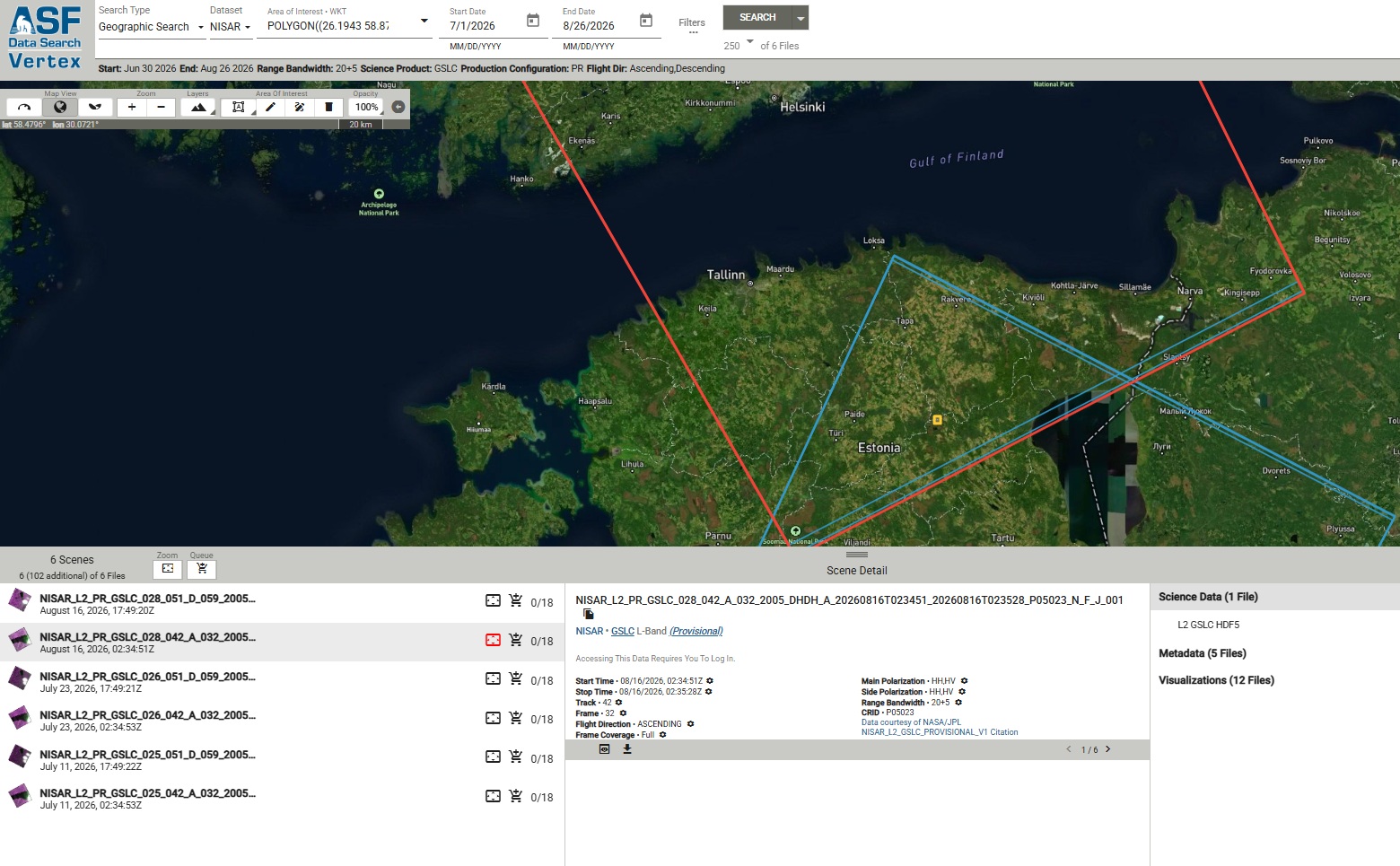1400x866 pixels.
Task: Change the 250 max results dropdown
Action: click(x=739, y=45)
